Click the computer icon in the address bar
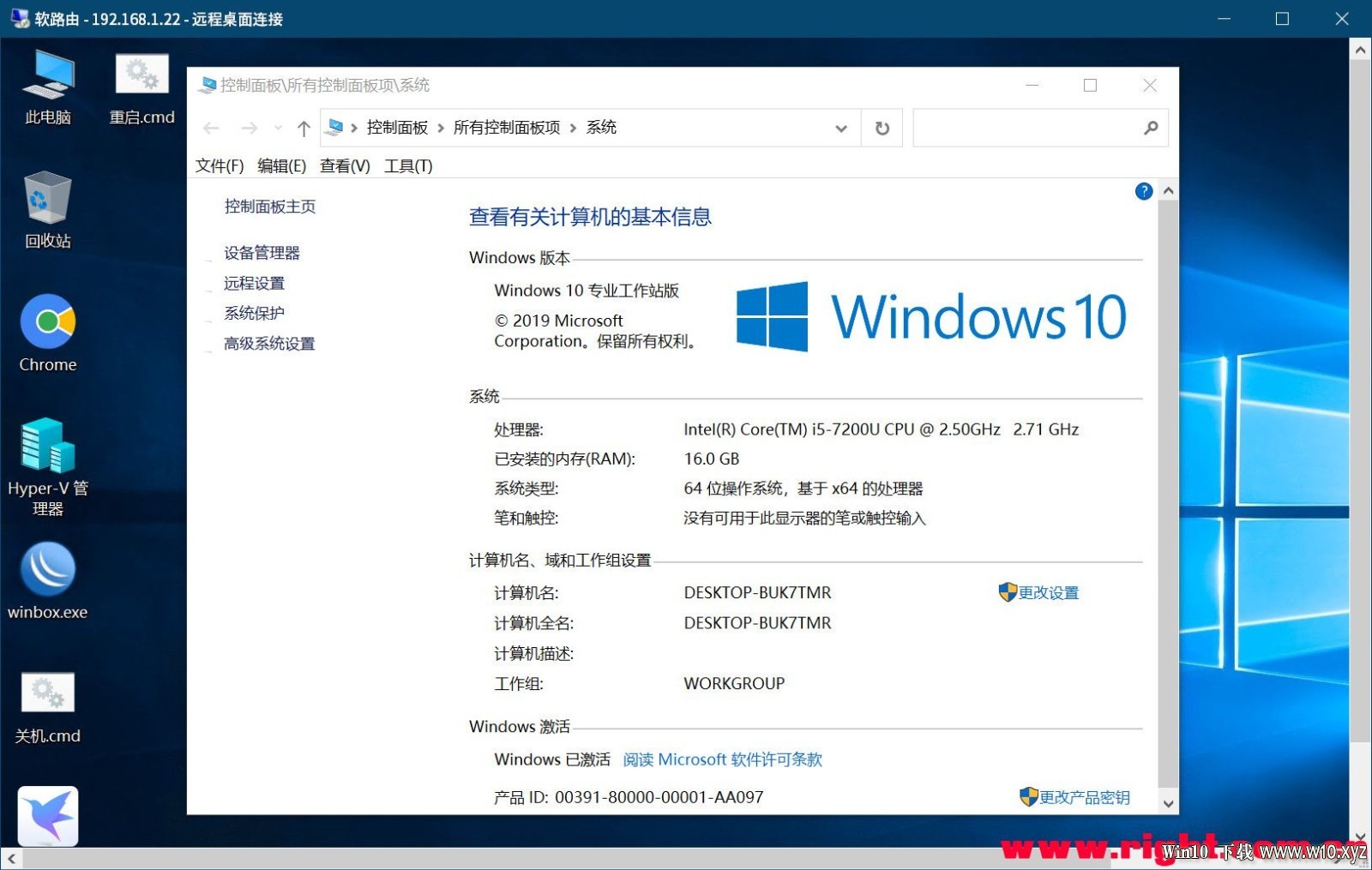The height and width of the screenshot is (870, 1372). click(x=335, y=128)
